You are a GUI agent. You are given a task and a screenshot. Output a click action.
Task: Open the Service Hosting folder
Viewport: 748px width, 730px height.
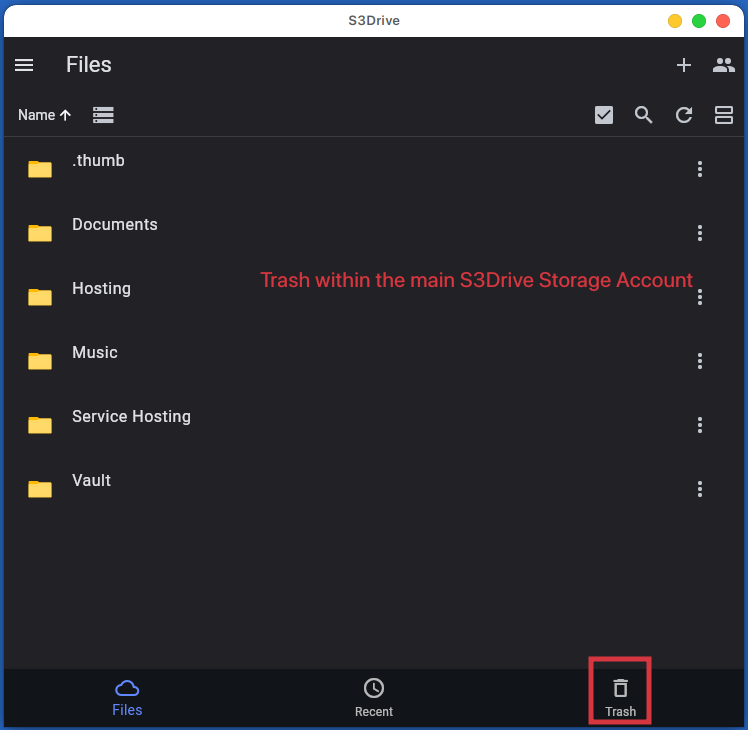(x=131, y=417)
